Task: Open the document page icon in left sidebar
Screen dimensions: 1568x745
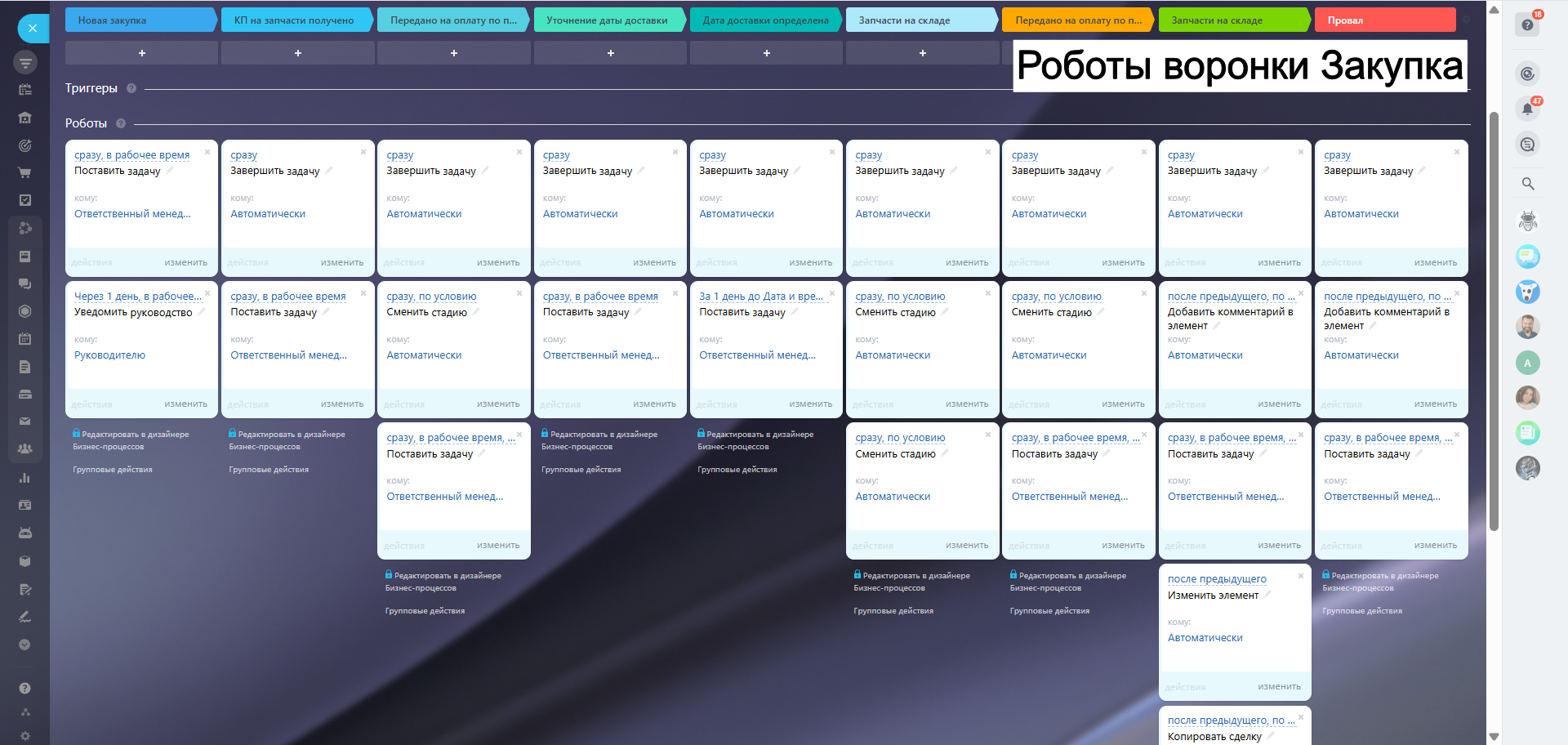Action: click(25, 367)
